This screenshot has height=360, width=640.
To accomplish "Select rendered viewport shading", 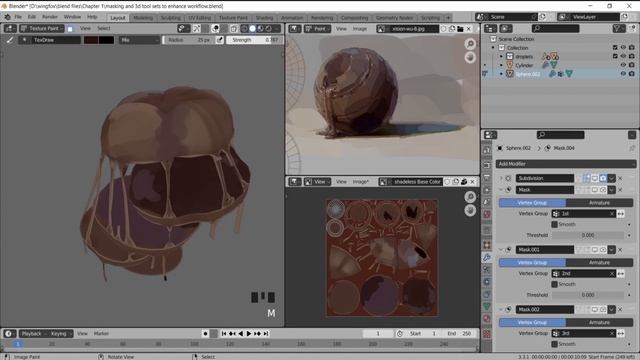I will click(x=269, y=29).
